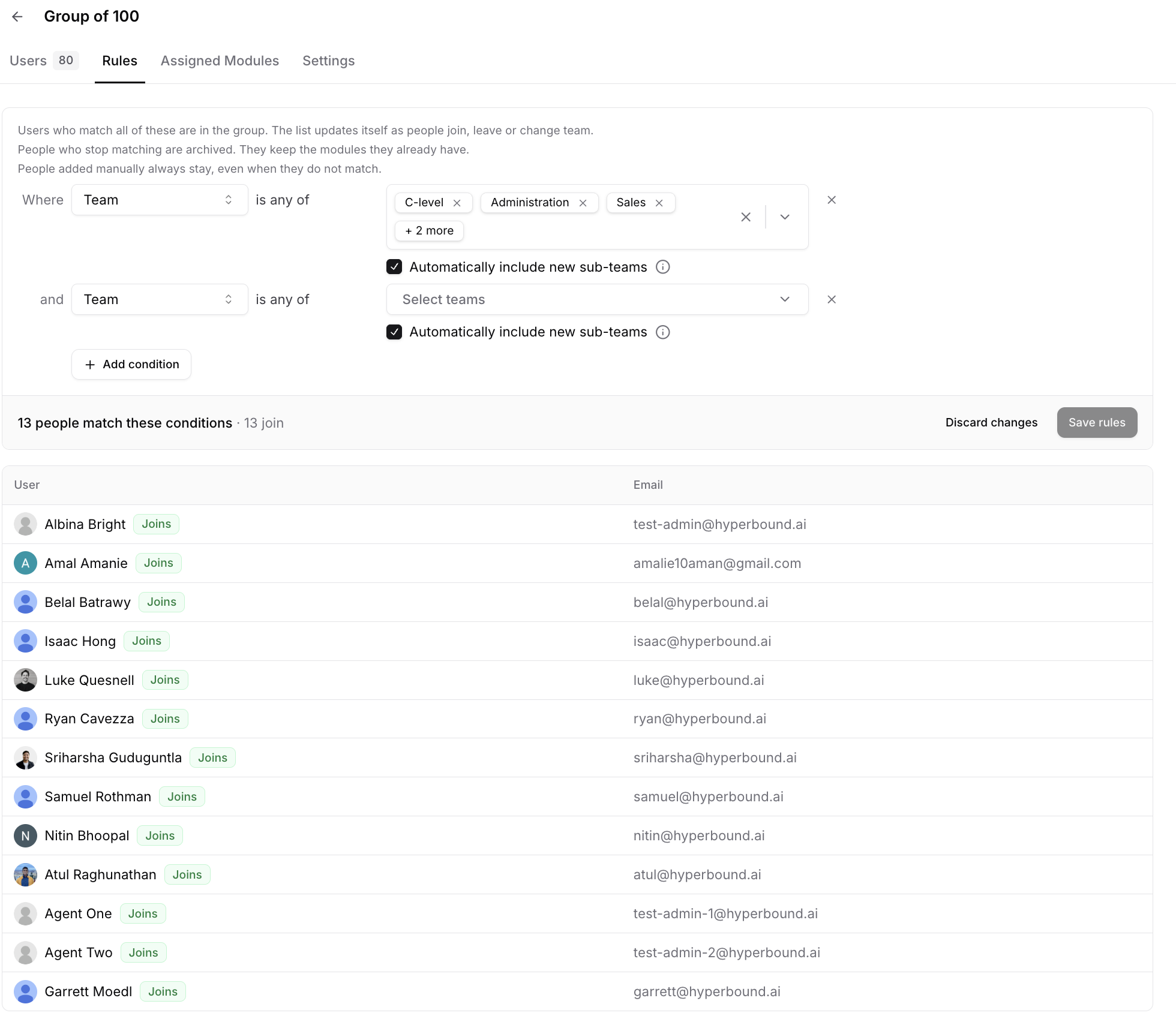The width and height of the screenshot is (1176, 1028).
Task: Remove the Sales team tag
Action: (659, 203)
